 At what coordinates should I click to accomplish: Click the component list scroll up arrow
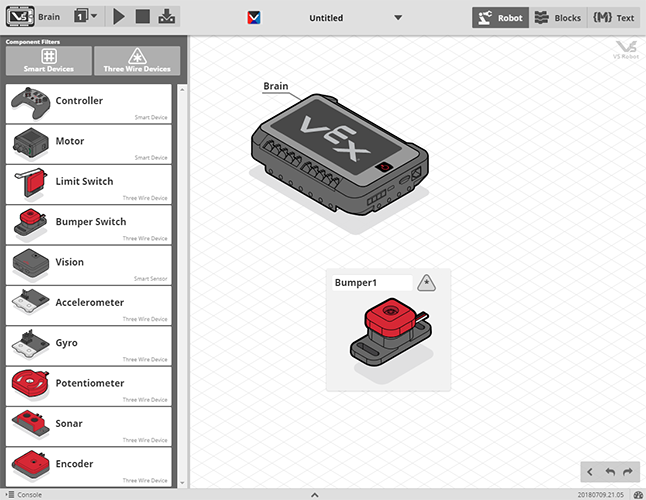pos(182,89)
